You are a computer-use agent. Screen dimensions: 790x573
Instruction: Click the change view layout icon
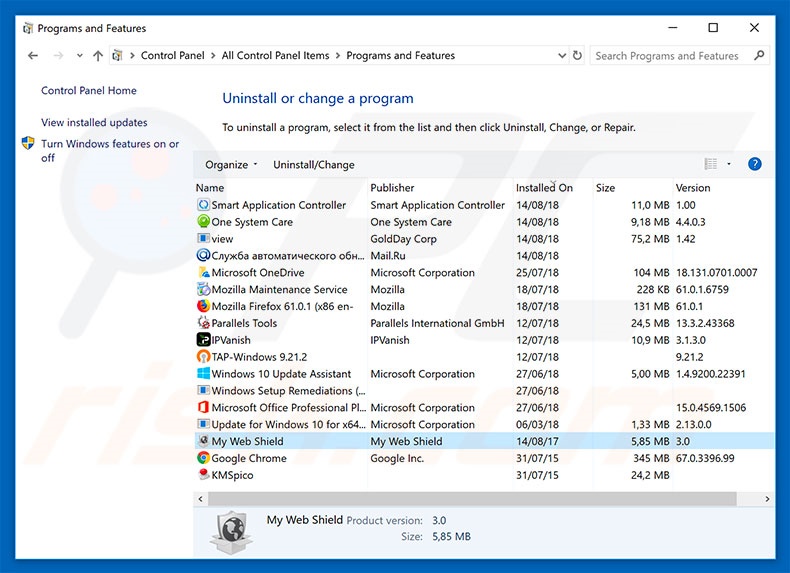710,164
